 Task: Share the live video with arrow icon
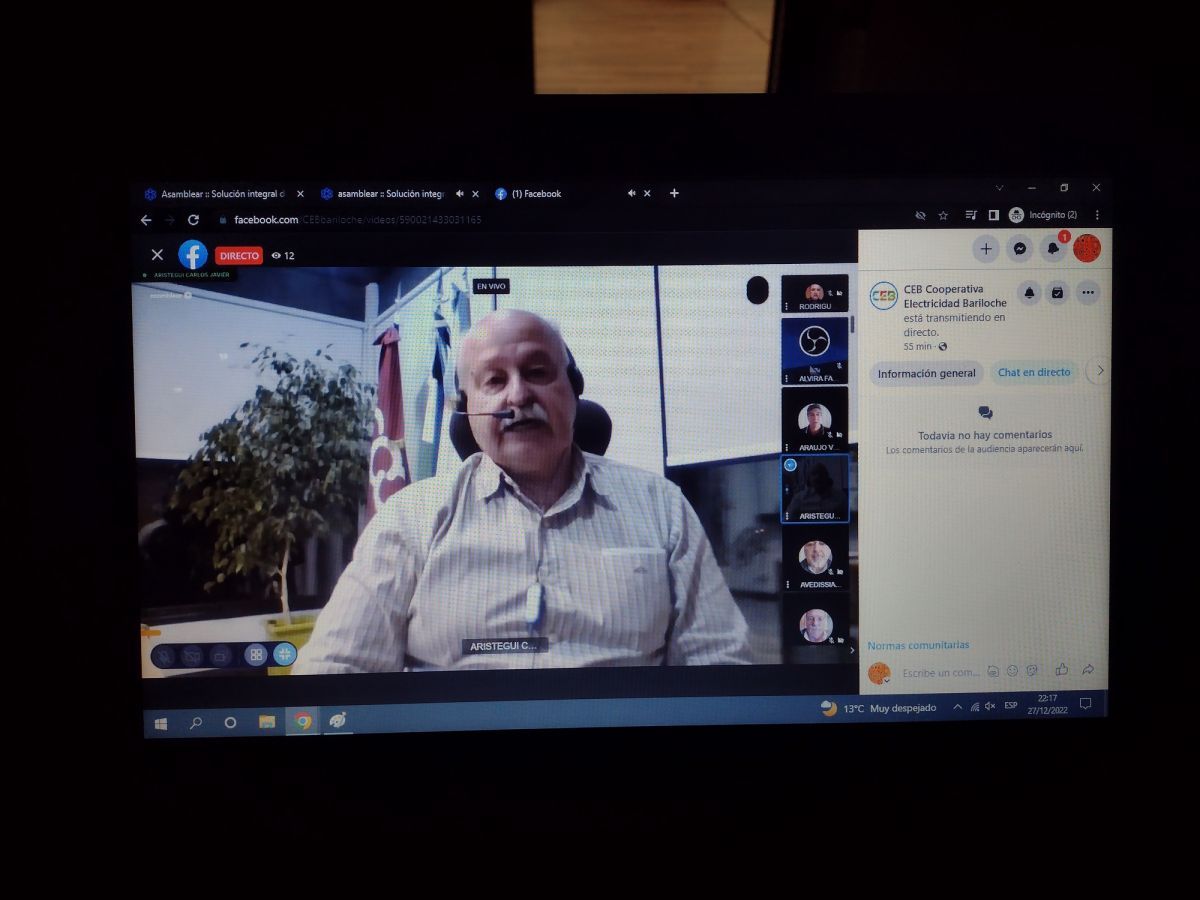coord(1088,670)
